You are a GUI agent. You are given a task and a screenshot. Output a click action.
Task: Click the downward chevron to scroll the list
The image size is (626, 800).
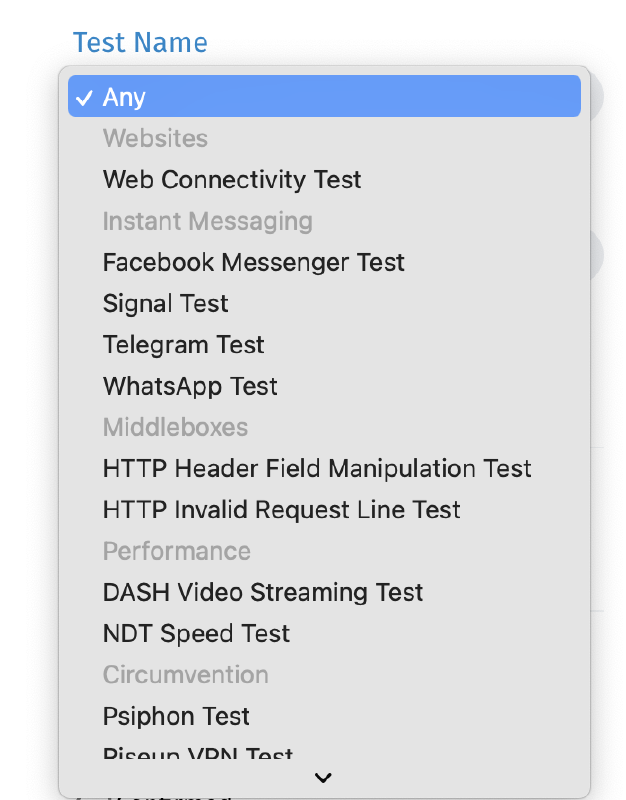[322, 777]
